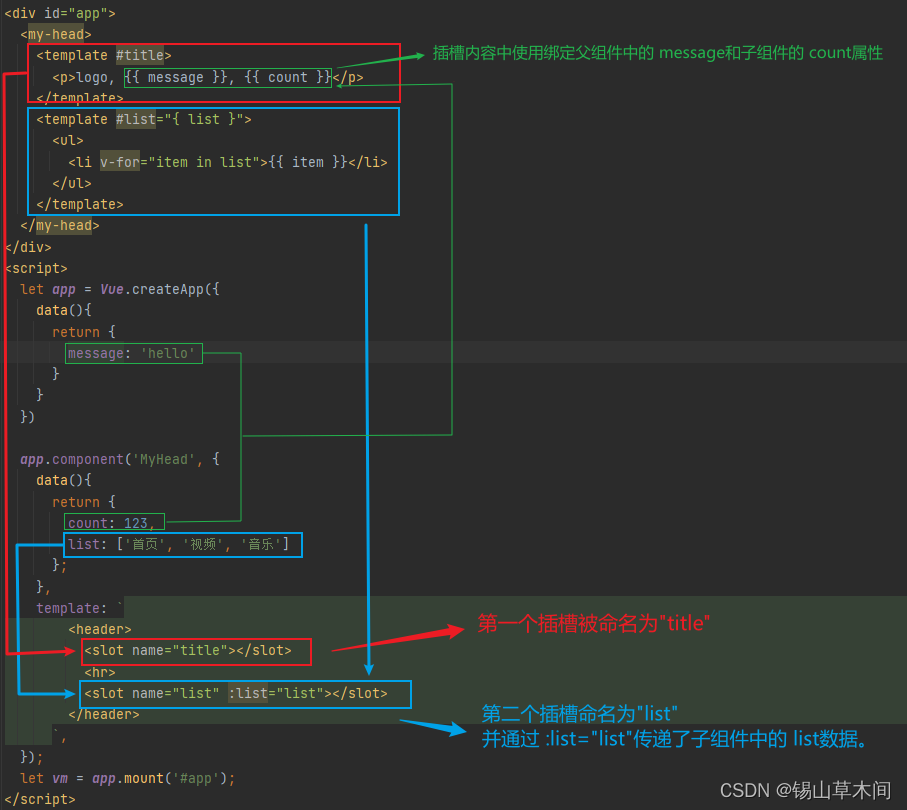
Task: Click the let vm = app.mount('#app'); line
Action: (x=128, y=779)
